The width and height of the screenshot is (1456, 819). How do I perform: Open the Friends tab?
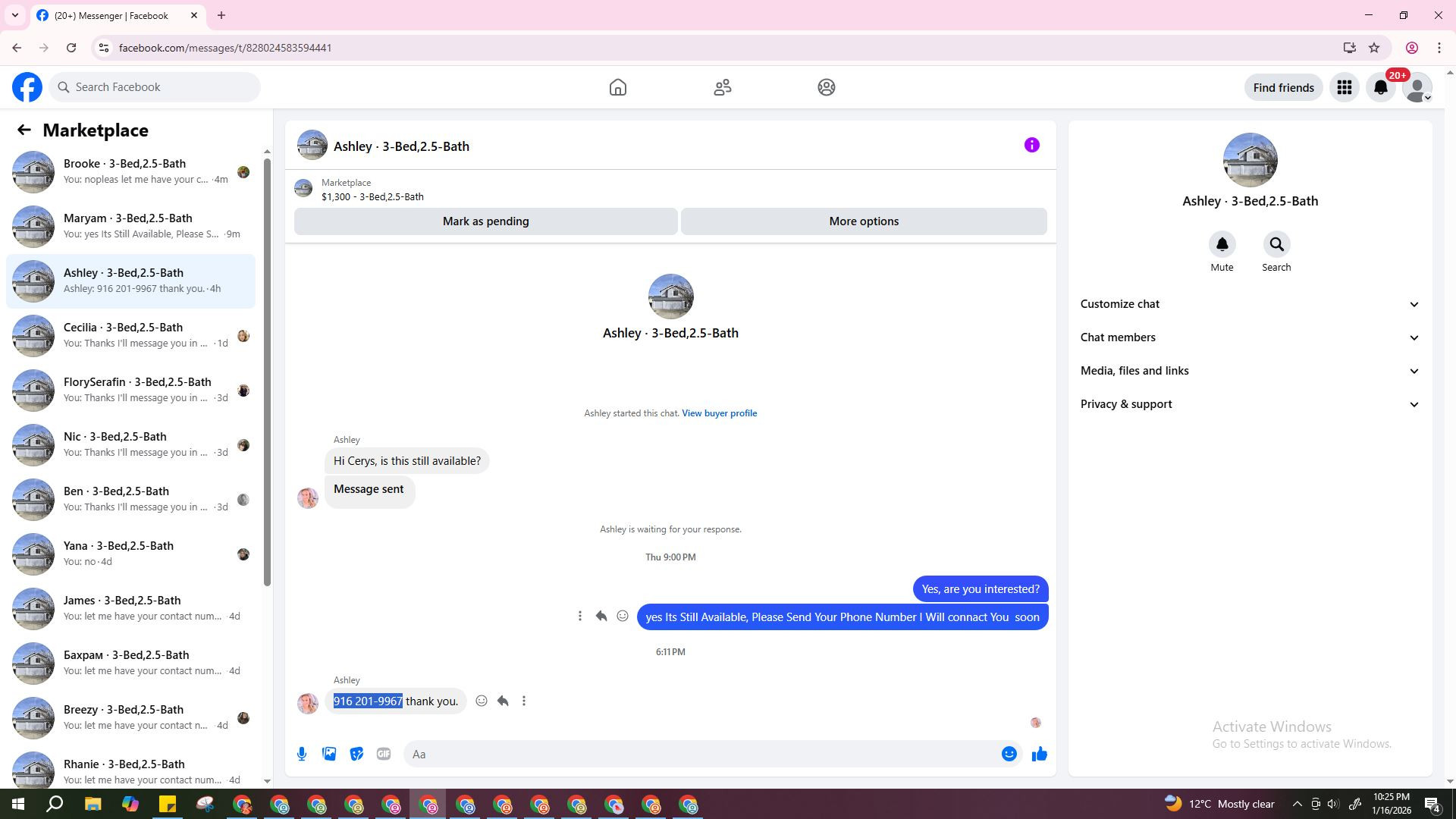coord(722,87)
